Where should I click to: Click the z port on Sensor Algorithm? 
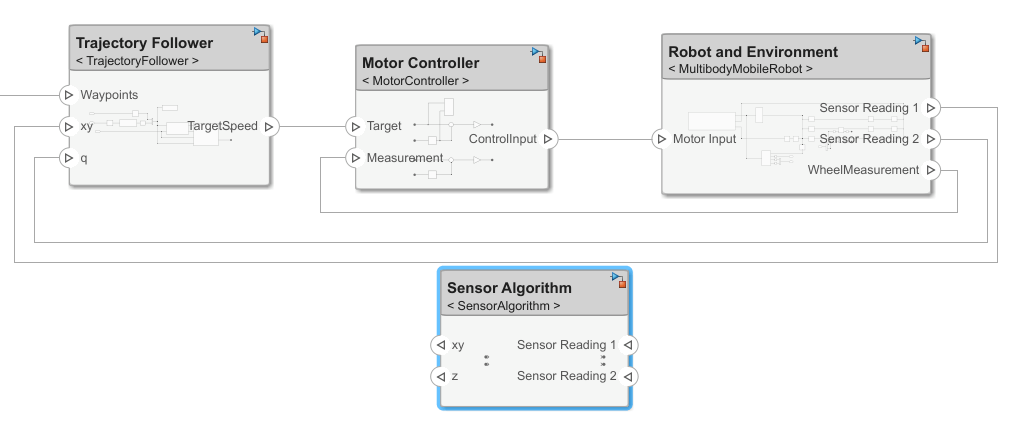(x=439, y=377)
